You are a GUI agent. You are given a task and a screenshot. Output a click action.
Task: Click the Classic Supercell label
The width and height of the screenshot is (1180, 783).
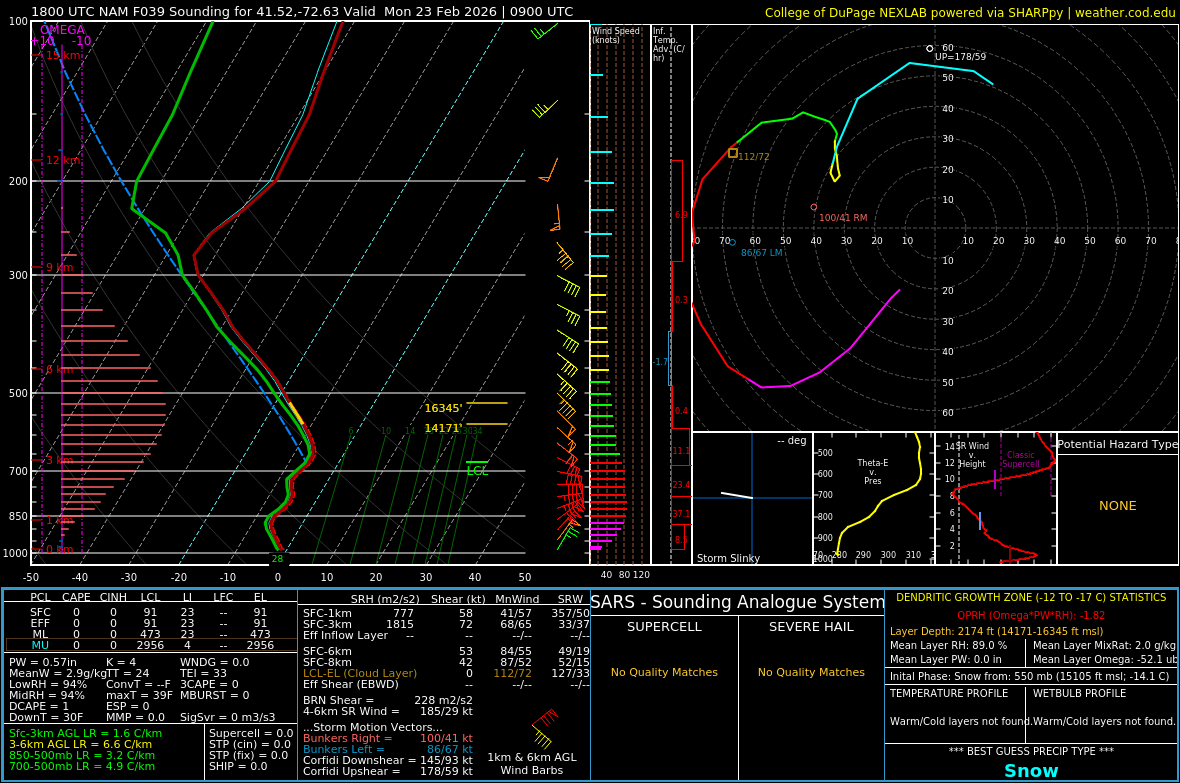tap(1020, 459)
